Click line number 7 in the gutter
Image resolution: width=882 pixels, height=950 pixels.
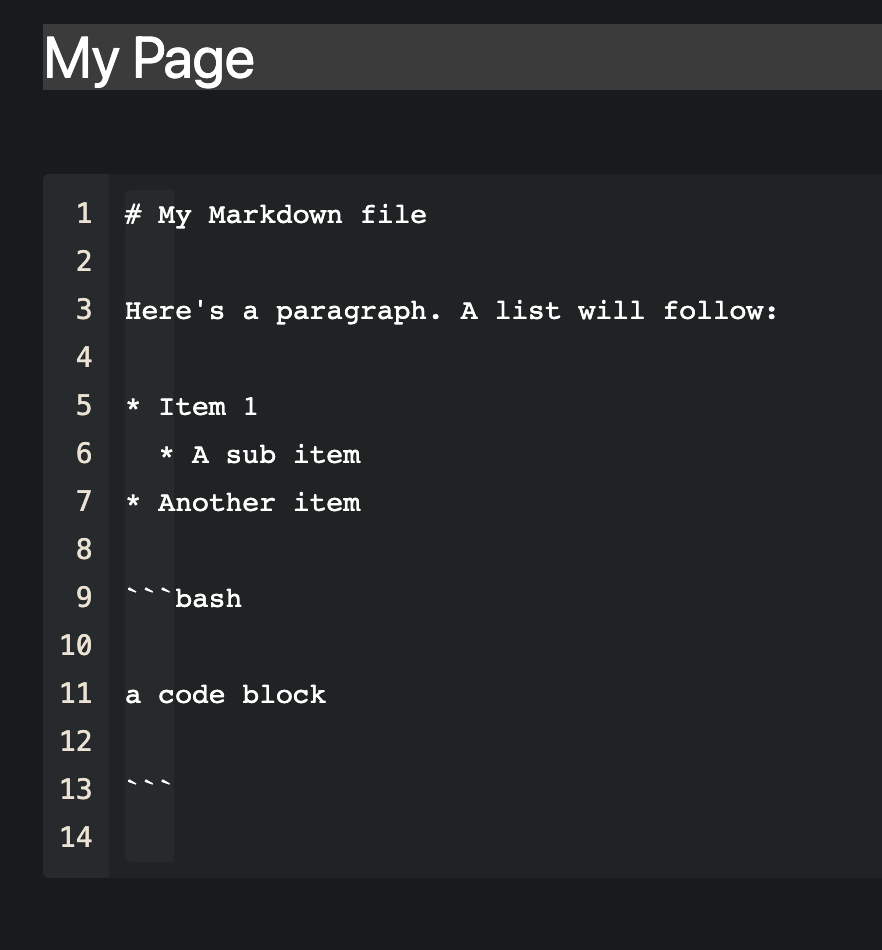(84, 501)
